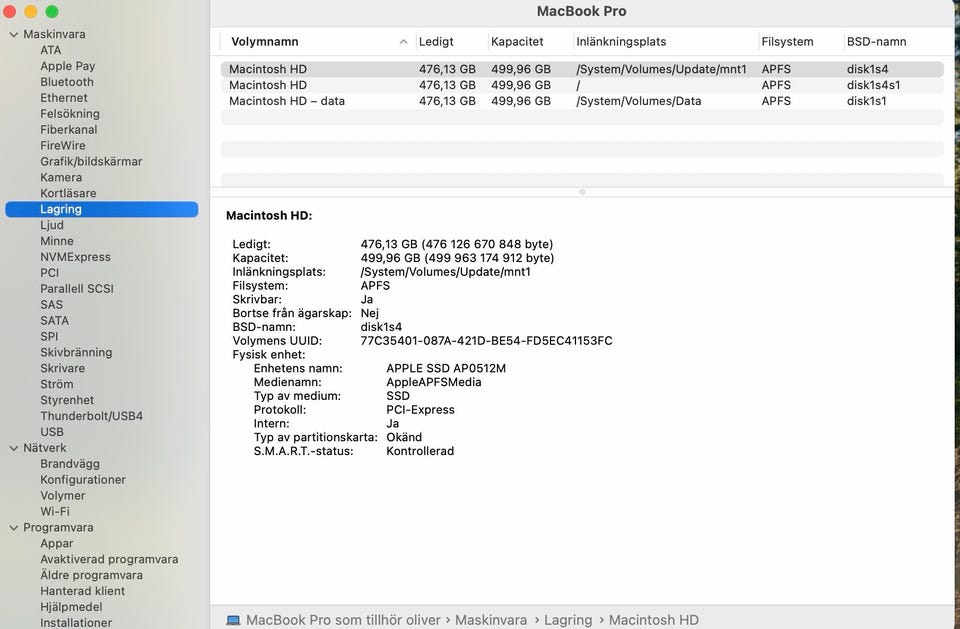Open Apple Pay in the sidebar

[67, 66]
